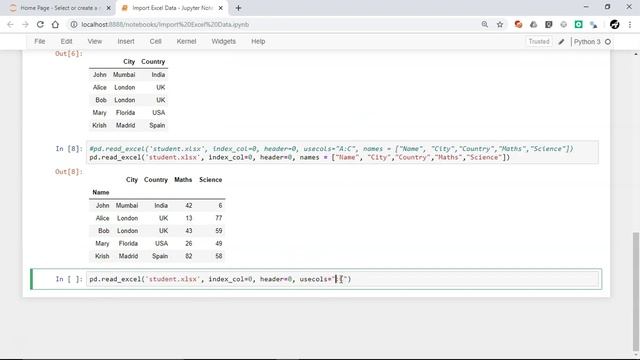Click Alice's Science value 77
The image size is (640, 360).
click(219, 218)
